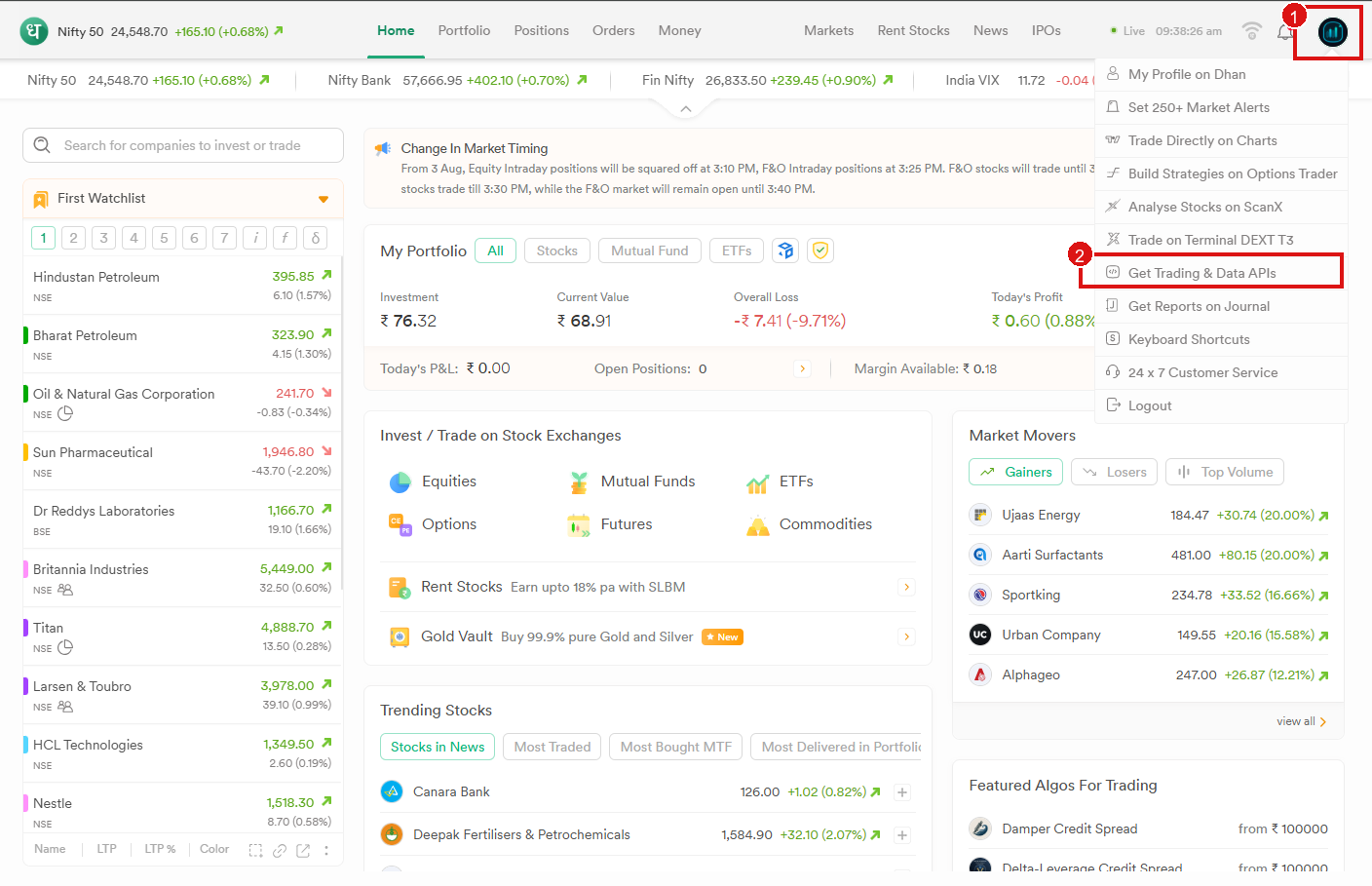Image resolution: width=1372 pixels, height=886 pixels.
Task: Click view all in Market Movers
Action: pos(1302,721)
